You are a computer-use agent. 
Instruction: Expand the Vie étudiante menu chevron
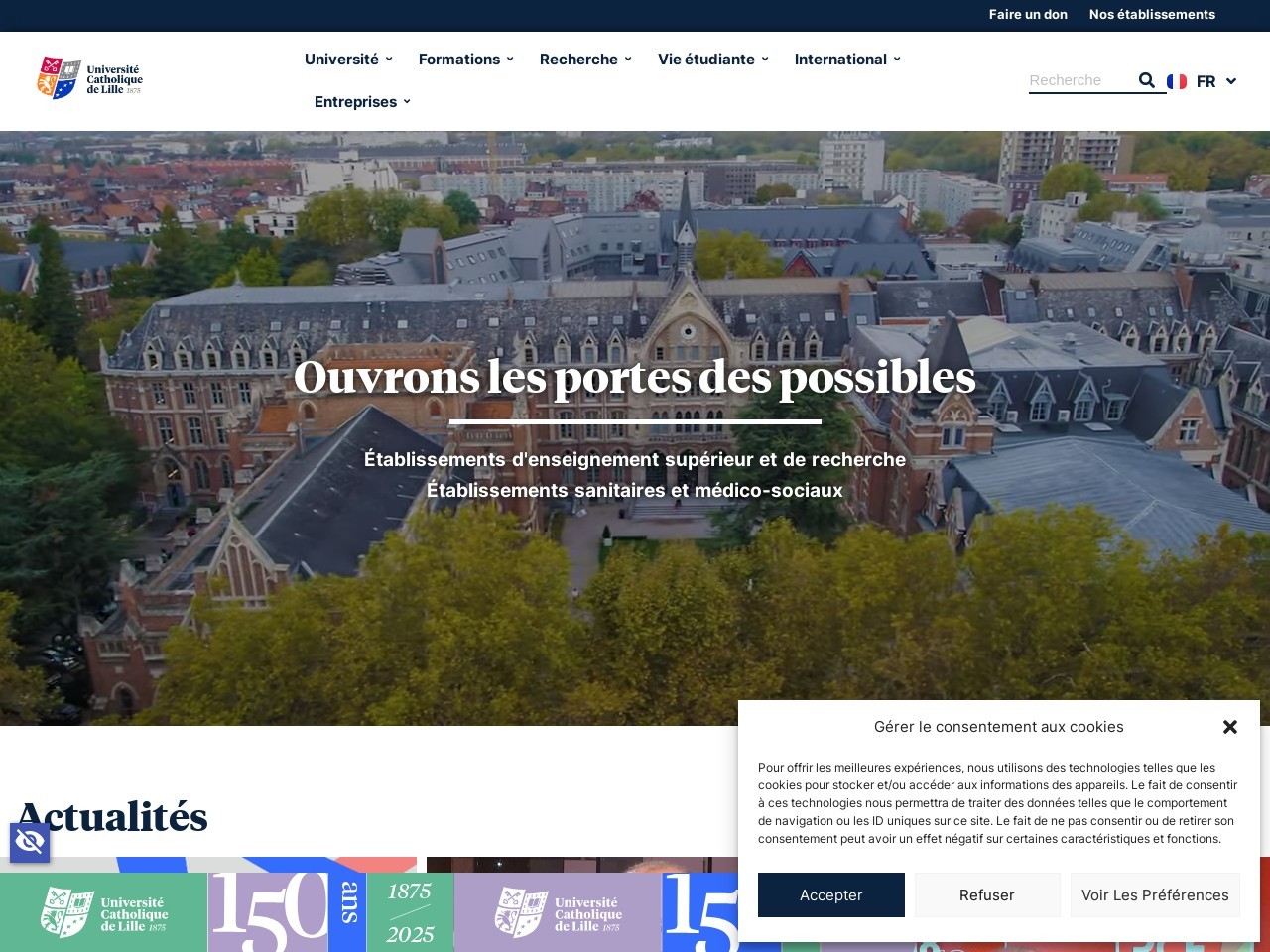click(765, 59)
